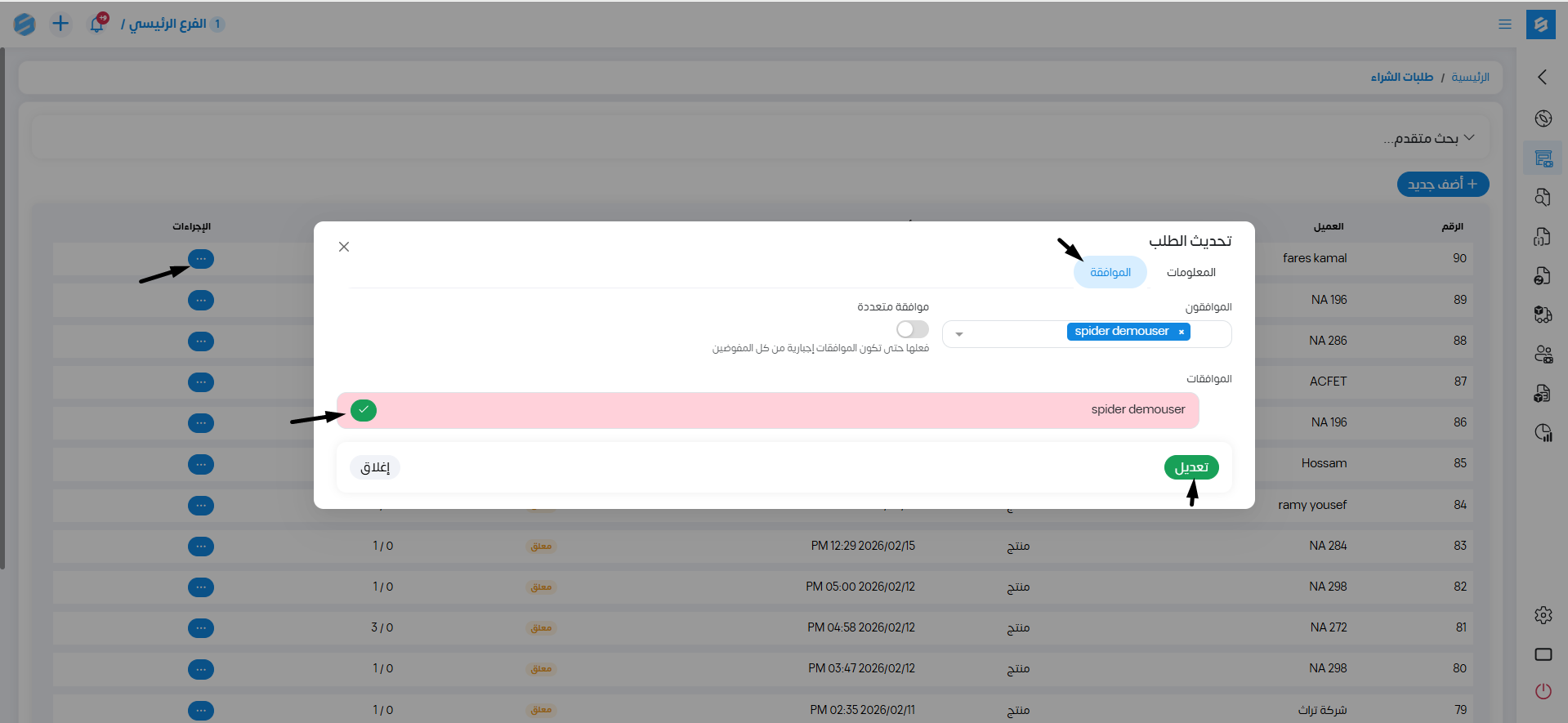This screenshot has height=723, width=1568.
Task: Open the delivery truck icon in sidebar
Action: [x=1543, y=315]
